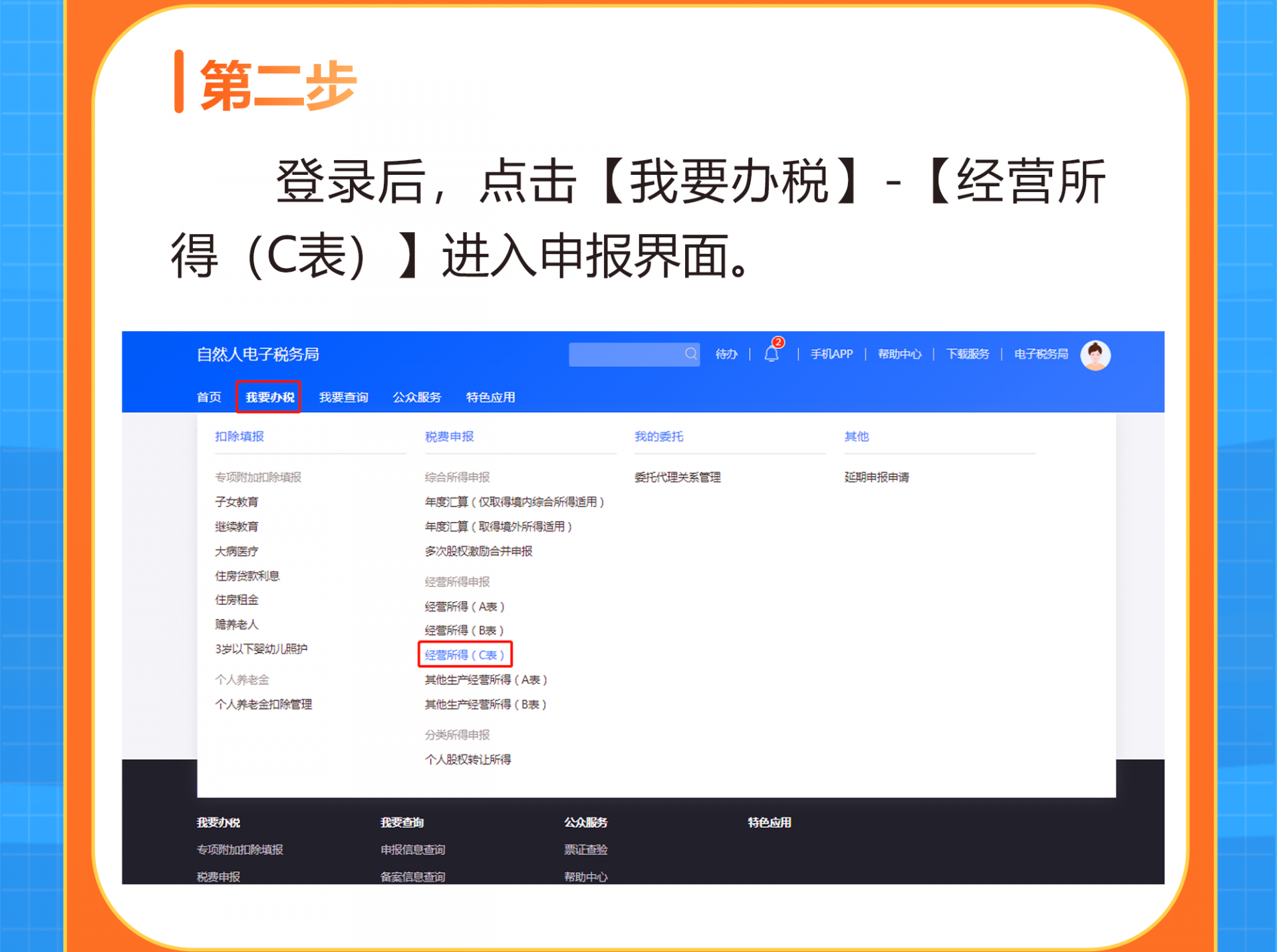
Task: Select 经营所得（C表） link
Action: (x=464, y=655)
